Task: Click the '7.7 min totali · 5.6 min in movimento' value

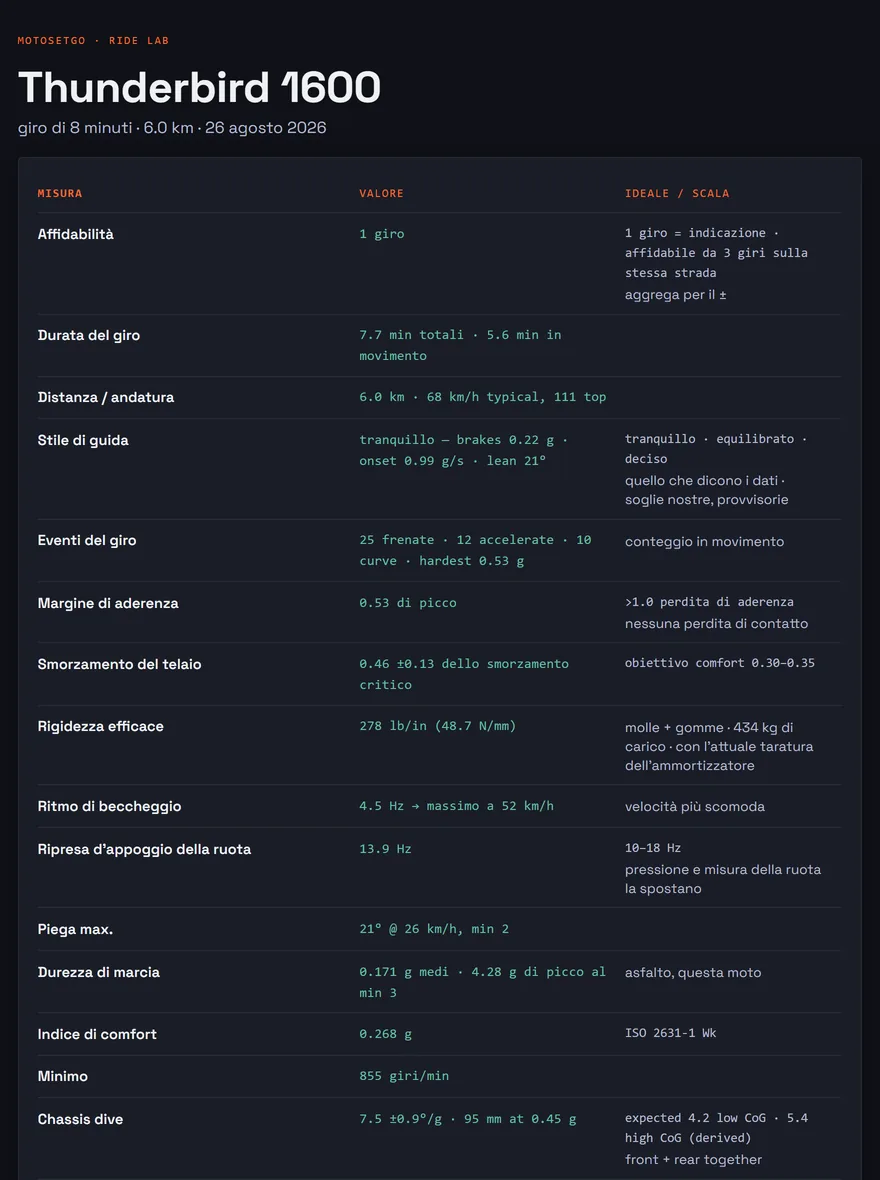Action: click(460, 345)
